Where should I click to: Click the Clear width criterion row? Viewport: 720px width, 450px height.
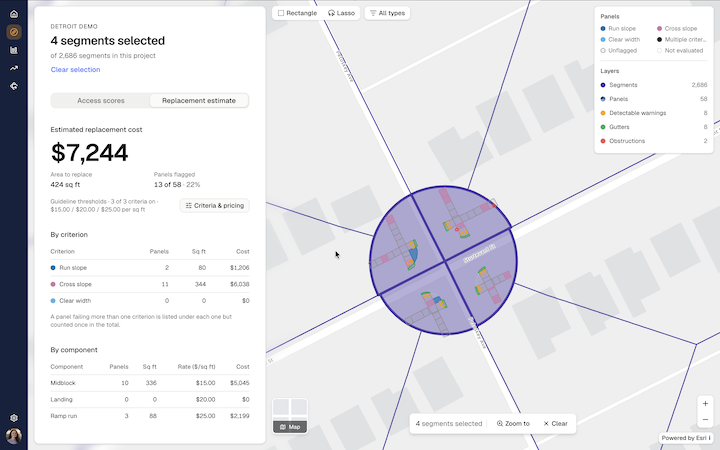(150, 301)
